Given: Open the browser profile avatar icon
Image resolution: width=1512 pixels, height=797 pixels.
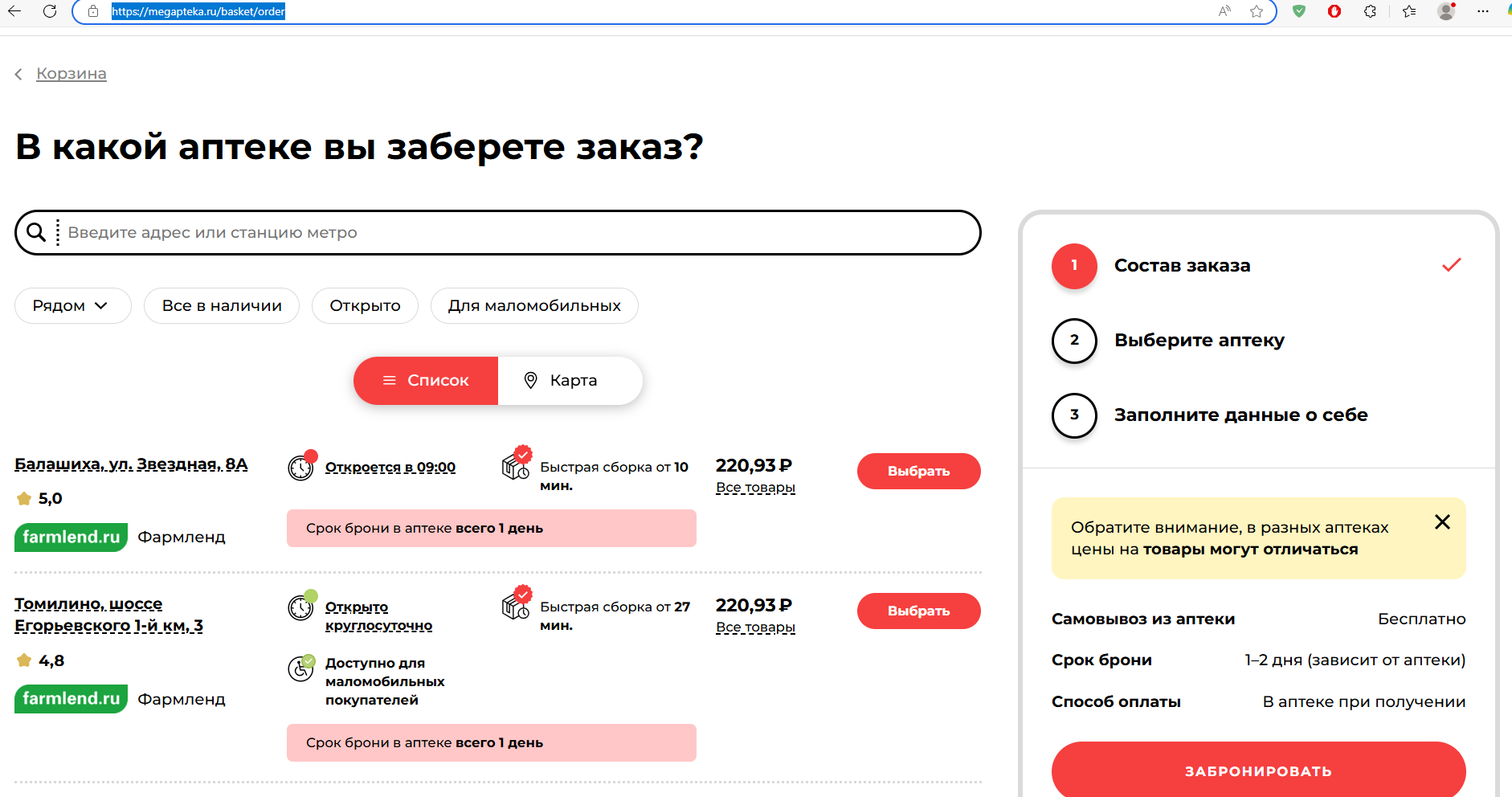Looking at the screenshot, I should [x=1446, y=11].
